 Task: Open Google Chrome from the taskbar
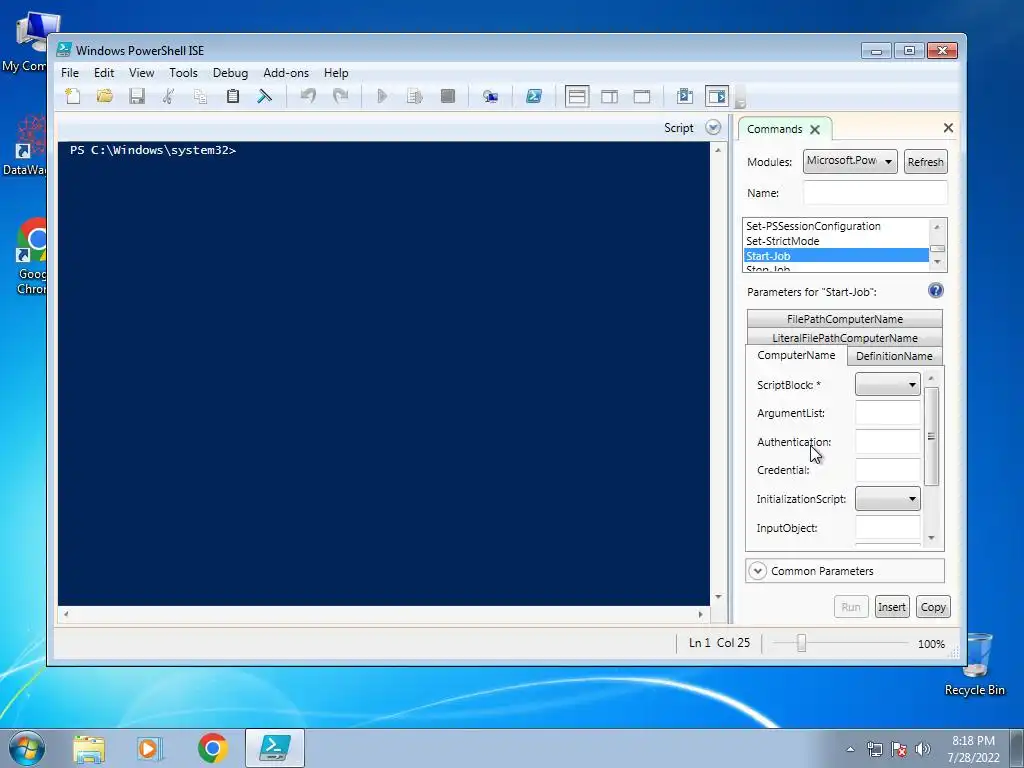pos(212,748)
